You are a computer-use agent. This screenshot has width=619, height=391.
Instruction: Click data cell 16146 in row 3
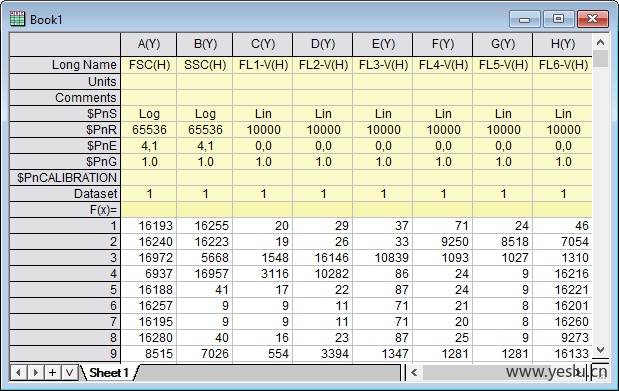point(323,258)
